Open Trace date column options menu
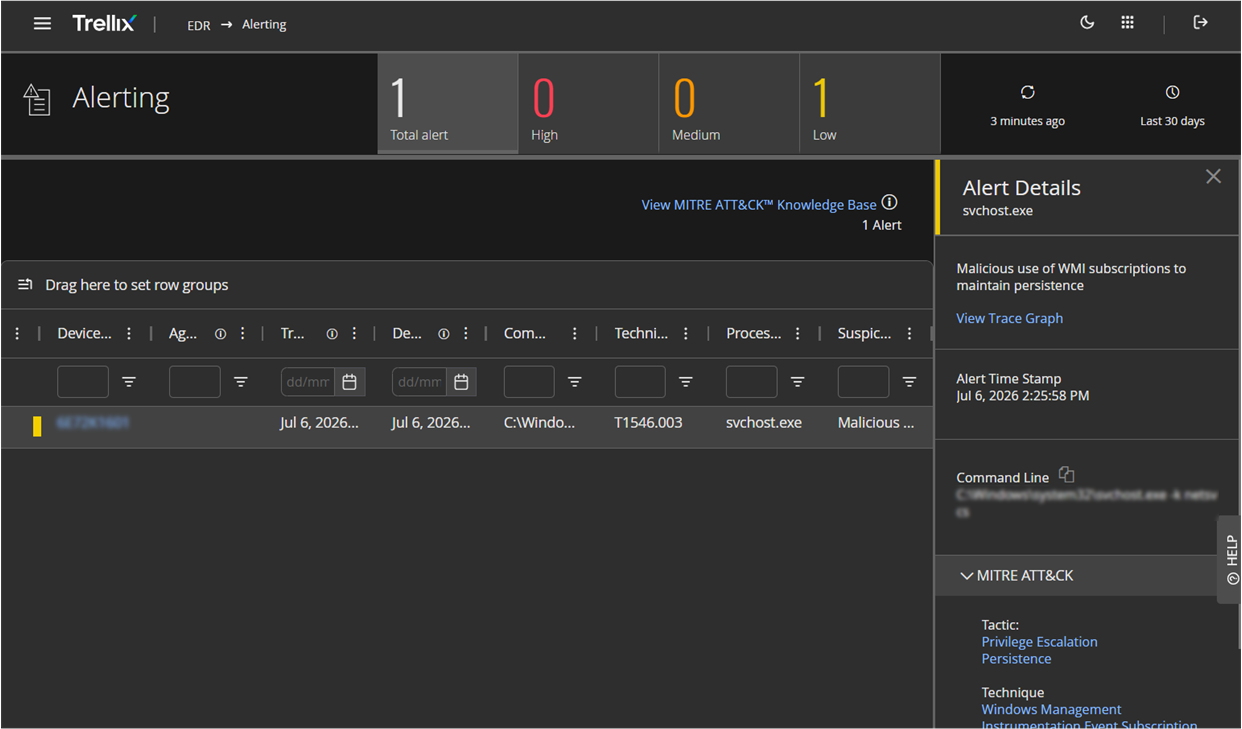The height and width of the screenshot is (729, 1242). click(354, 334)
